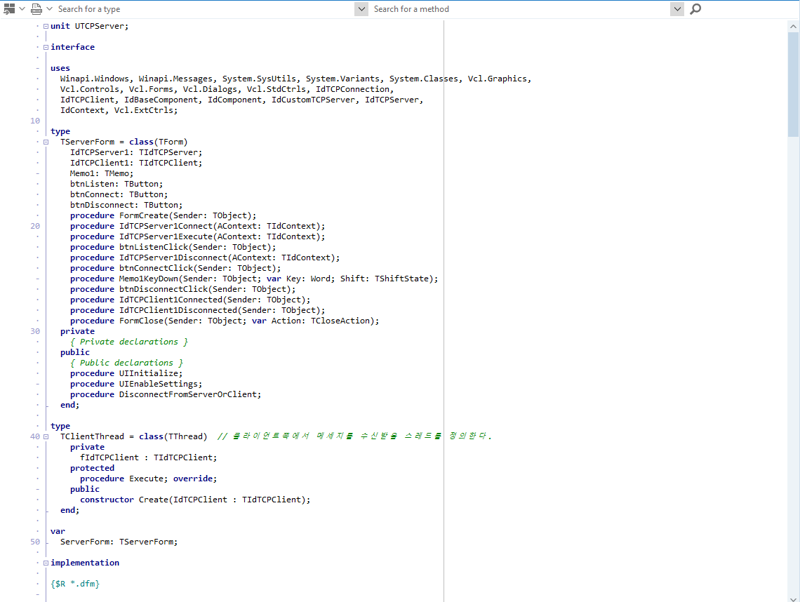The width and height of the screenshot is (800, 602).
Task: Click the "{$R *.dfm}" compiler directive
Action: pos(75,584)
